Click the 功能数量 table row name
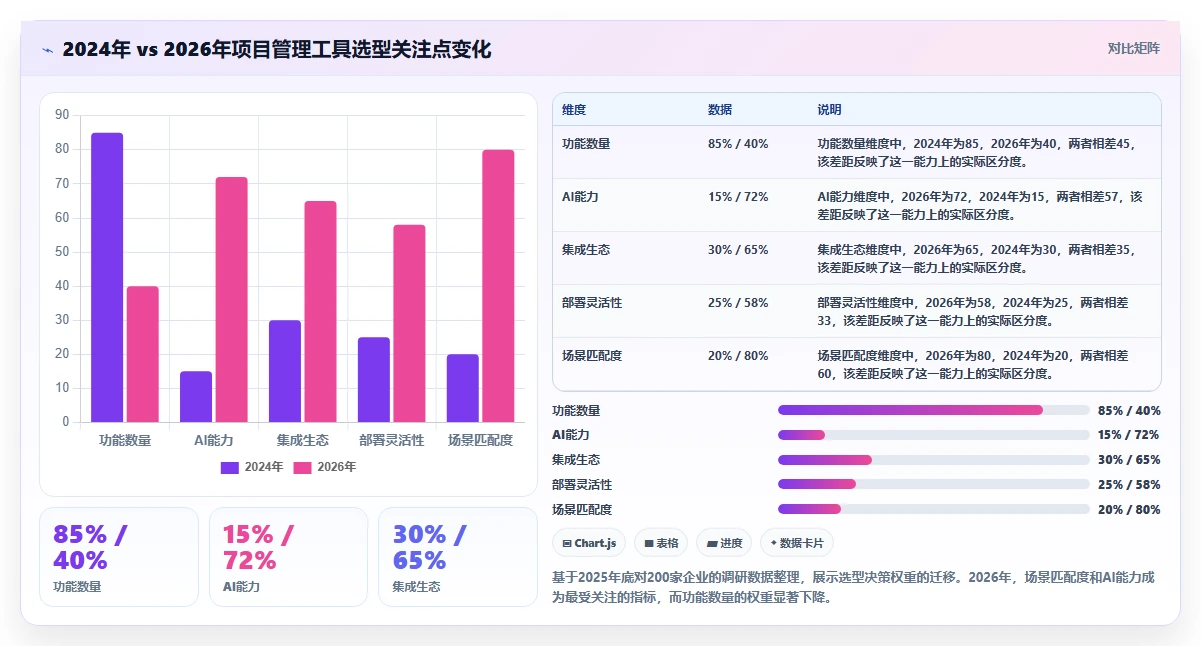 pos(586,144)
